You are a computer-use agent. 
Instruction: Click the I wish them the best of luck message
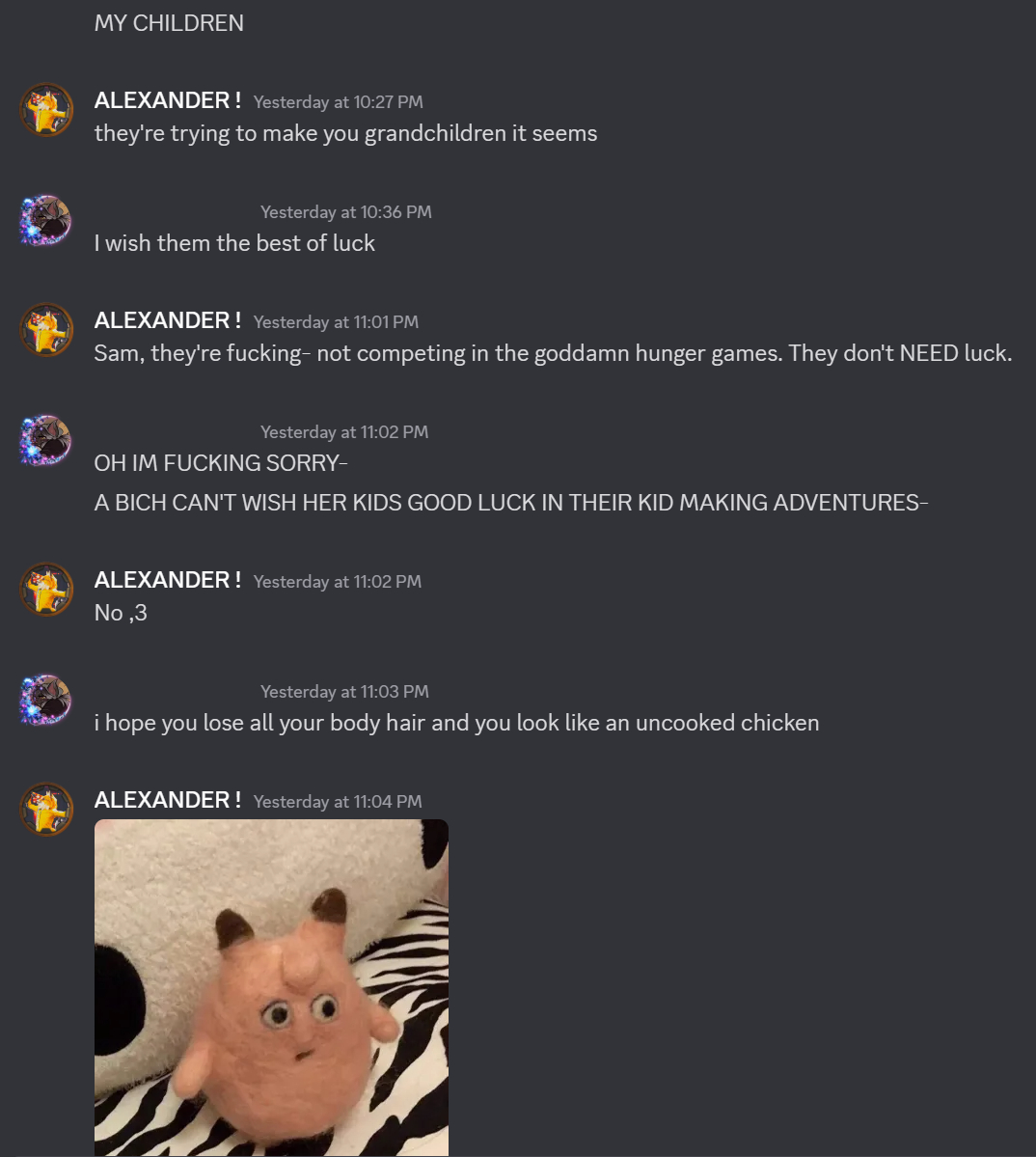(x=234, y=243)
